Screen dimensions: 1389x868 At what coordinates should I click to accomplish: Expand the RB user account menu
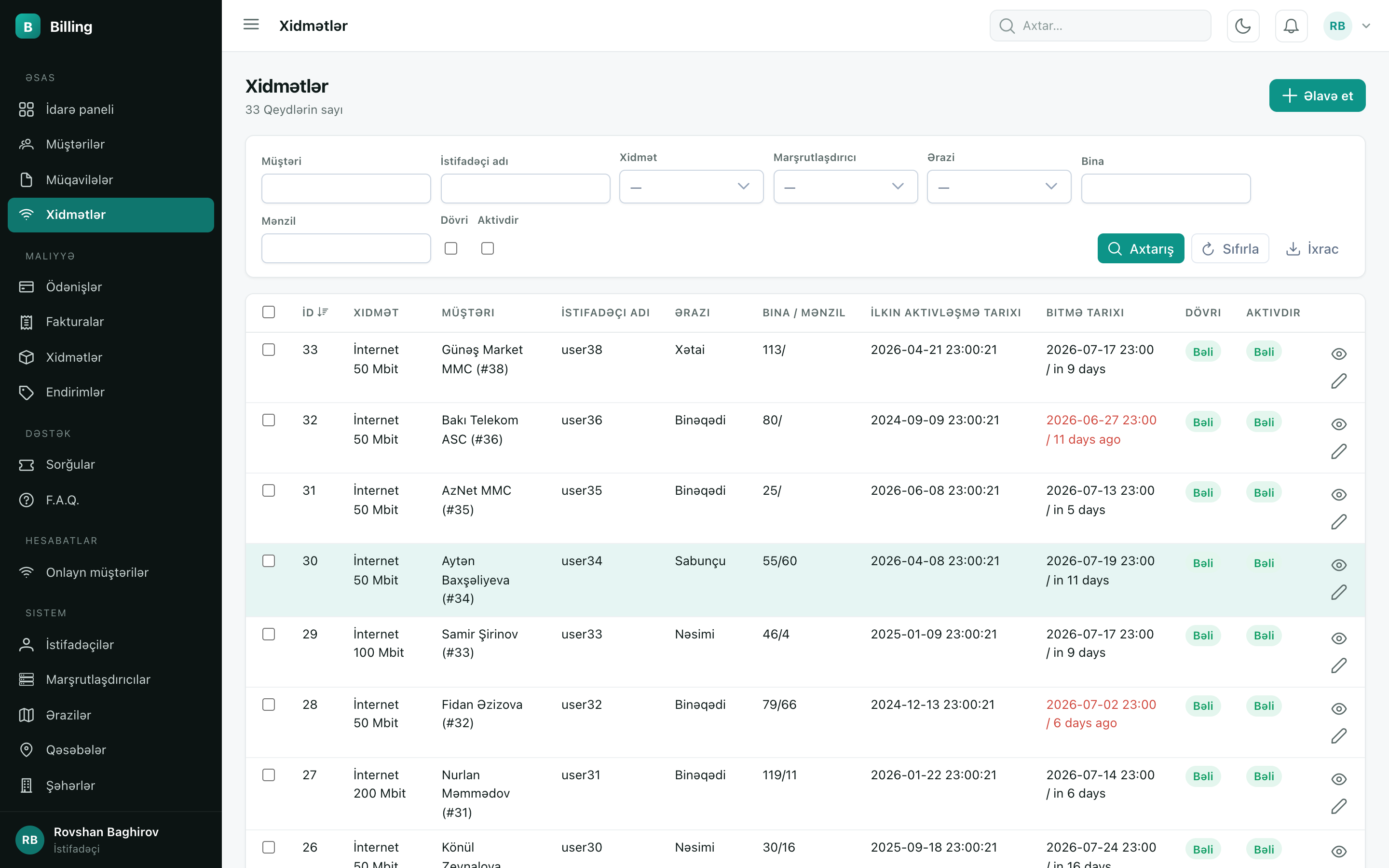1347,26
